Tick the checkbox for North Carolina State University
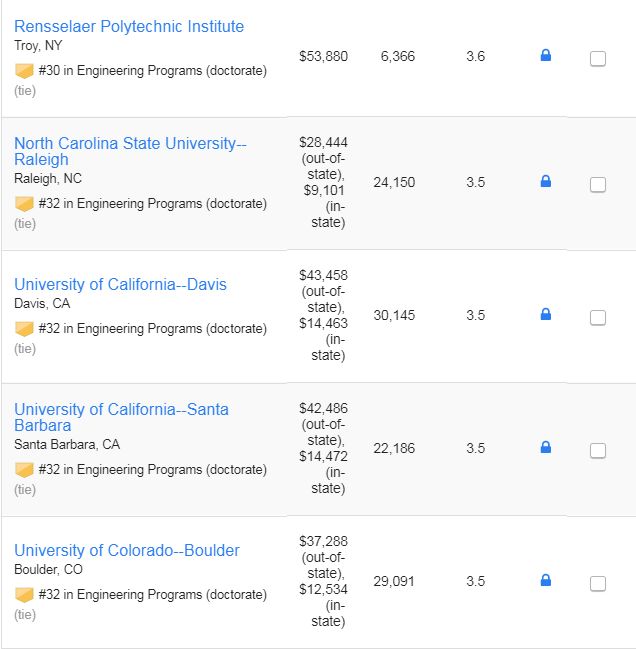The width and height of the screenshot is (636, 649). 598,185
